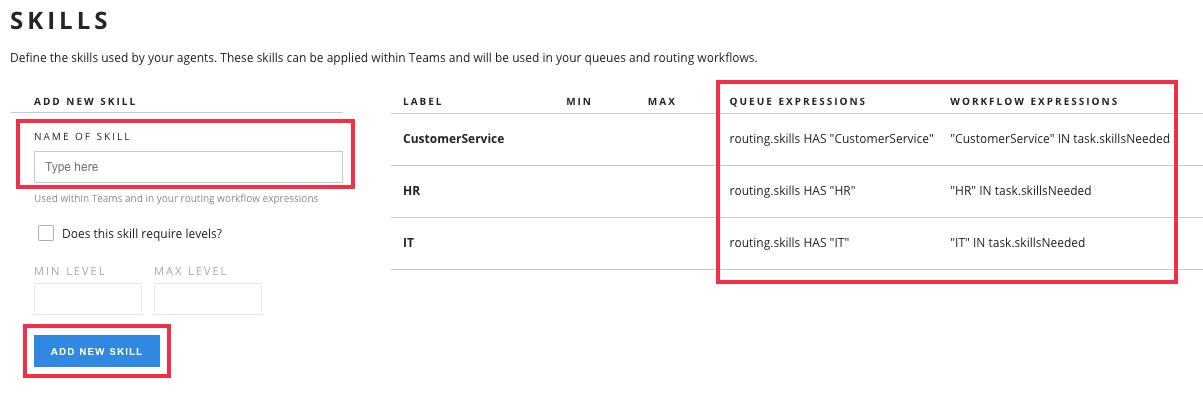The height and width of the screenshot is (401, 1203).
Task: Focus the Max Level input box
Action: pyautogui.click(x=208, y=299)
